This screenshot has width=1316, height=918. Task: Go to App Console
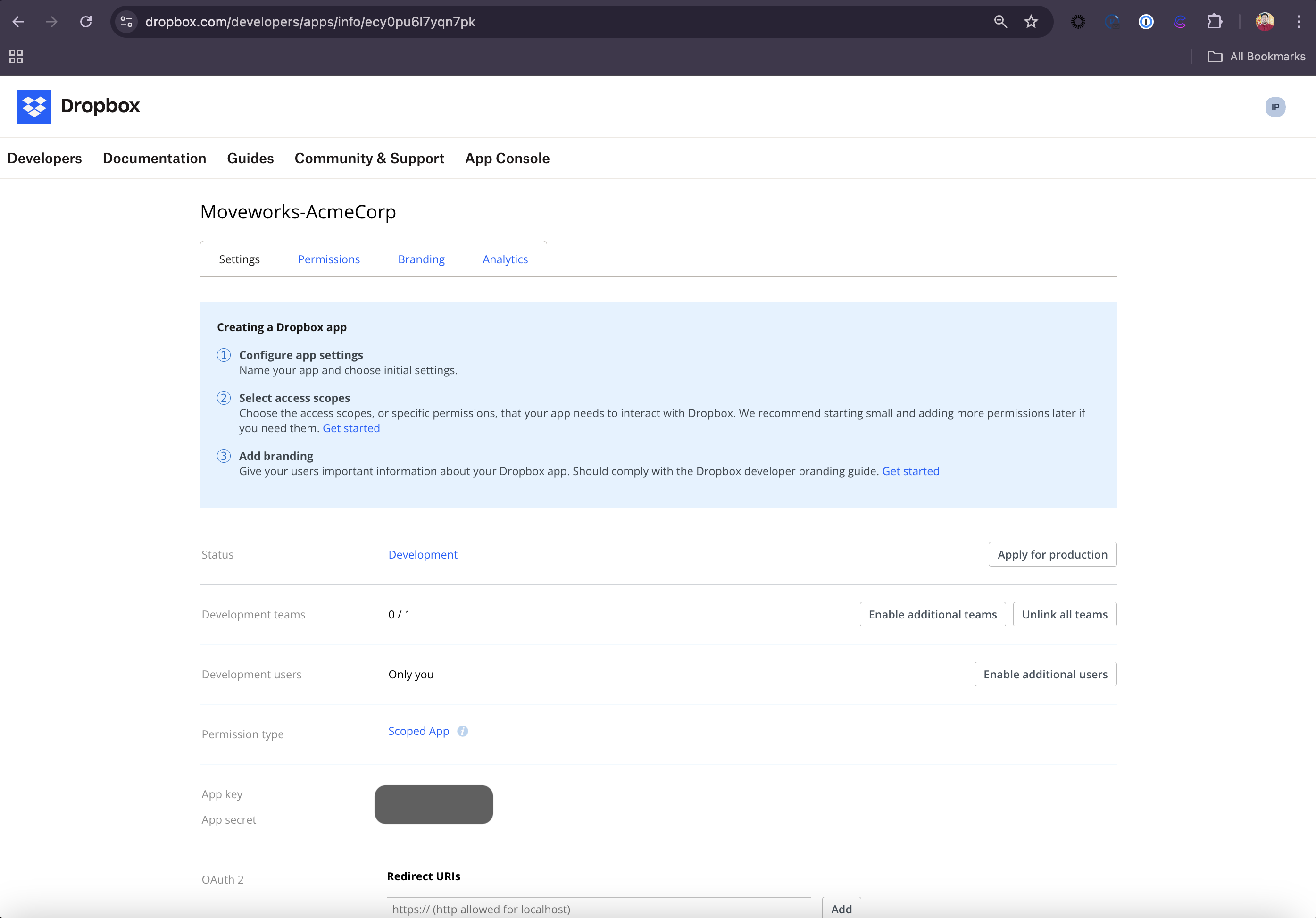[x=507, y=158]
